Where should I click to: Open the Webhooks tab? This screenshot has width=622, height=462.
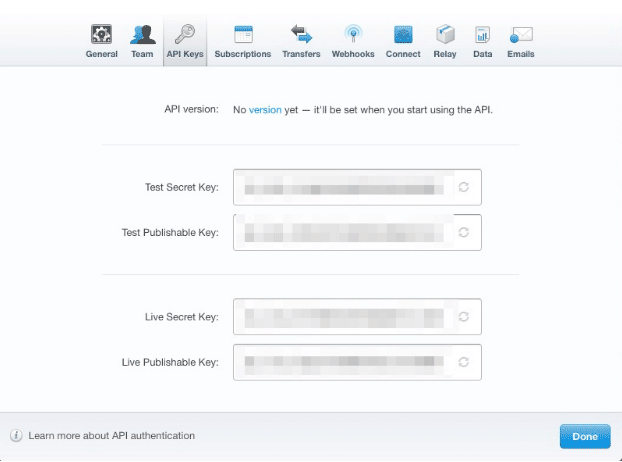[x=353, y=41]
